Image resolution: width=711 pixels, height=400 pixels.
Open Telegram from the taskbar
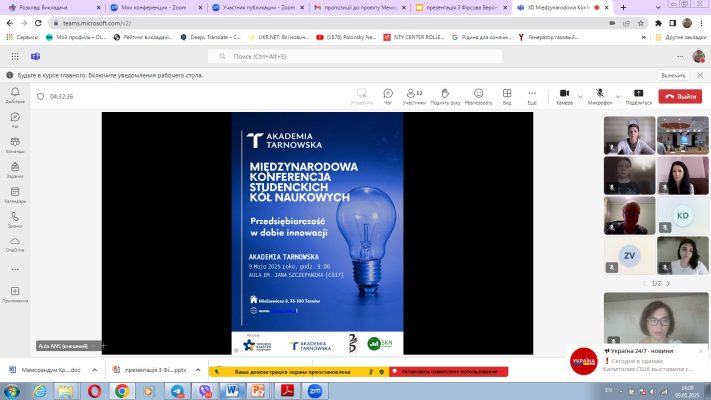click(177, 391)
